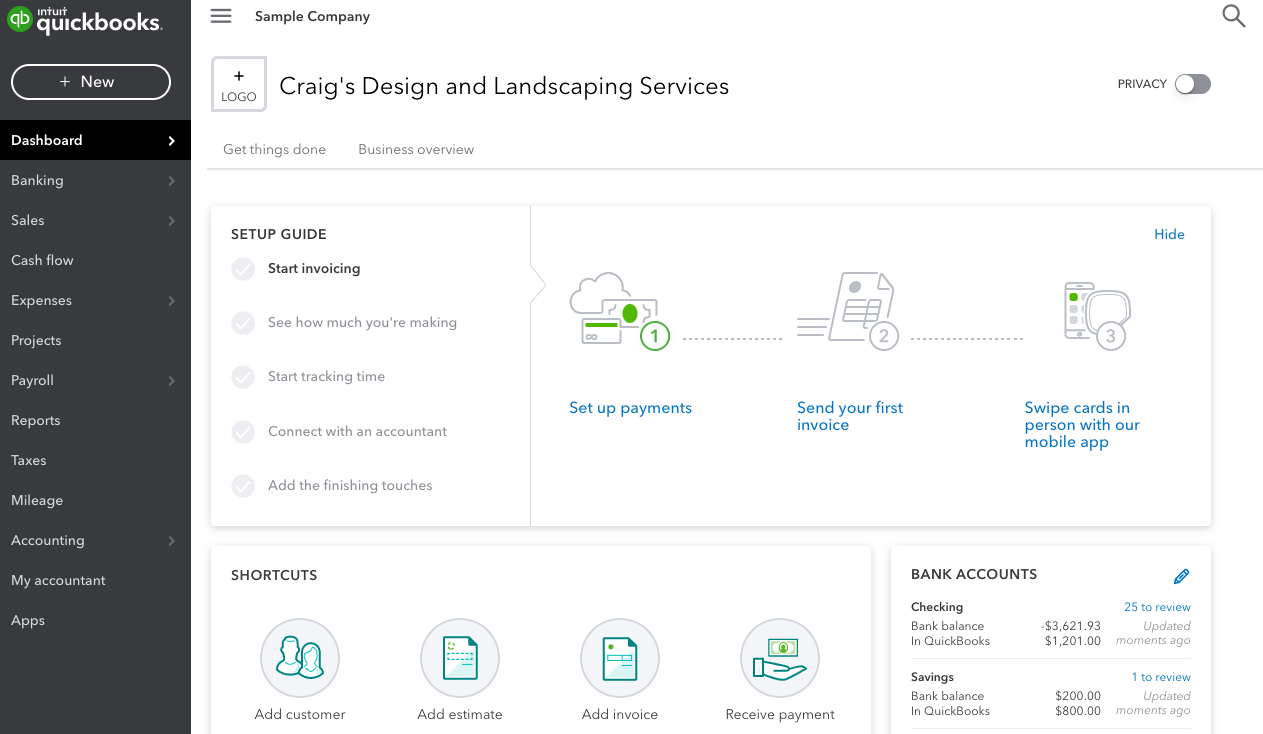Expand the Expenses submenu arrow
This screenshot has width=1263, height=734.
[172, 301]
